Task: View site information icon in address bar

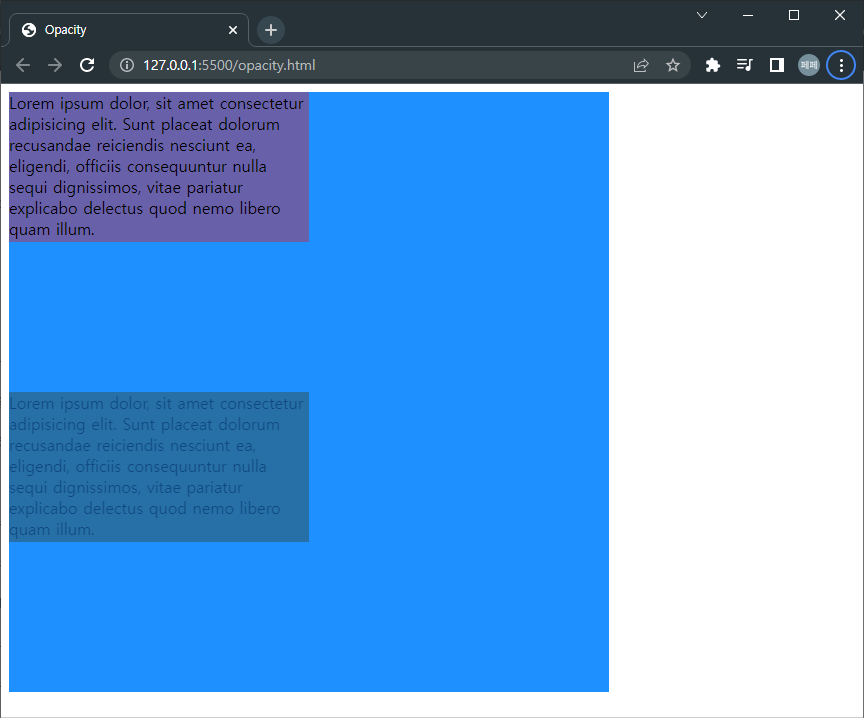Action: click(127, 65)
